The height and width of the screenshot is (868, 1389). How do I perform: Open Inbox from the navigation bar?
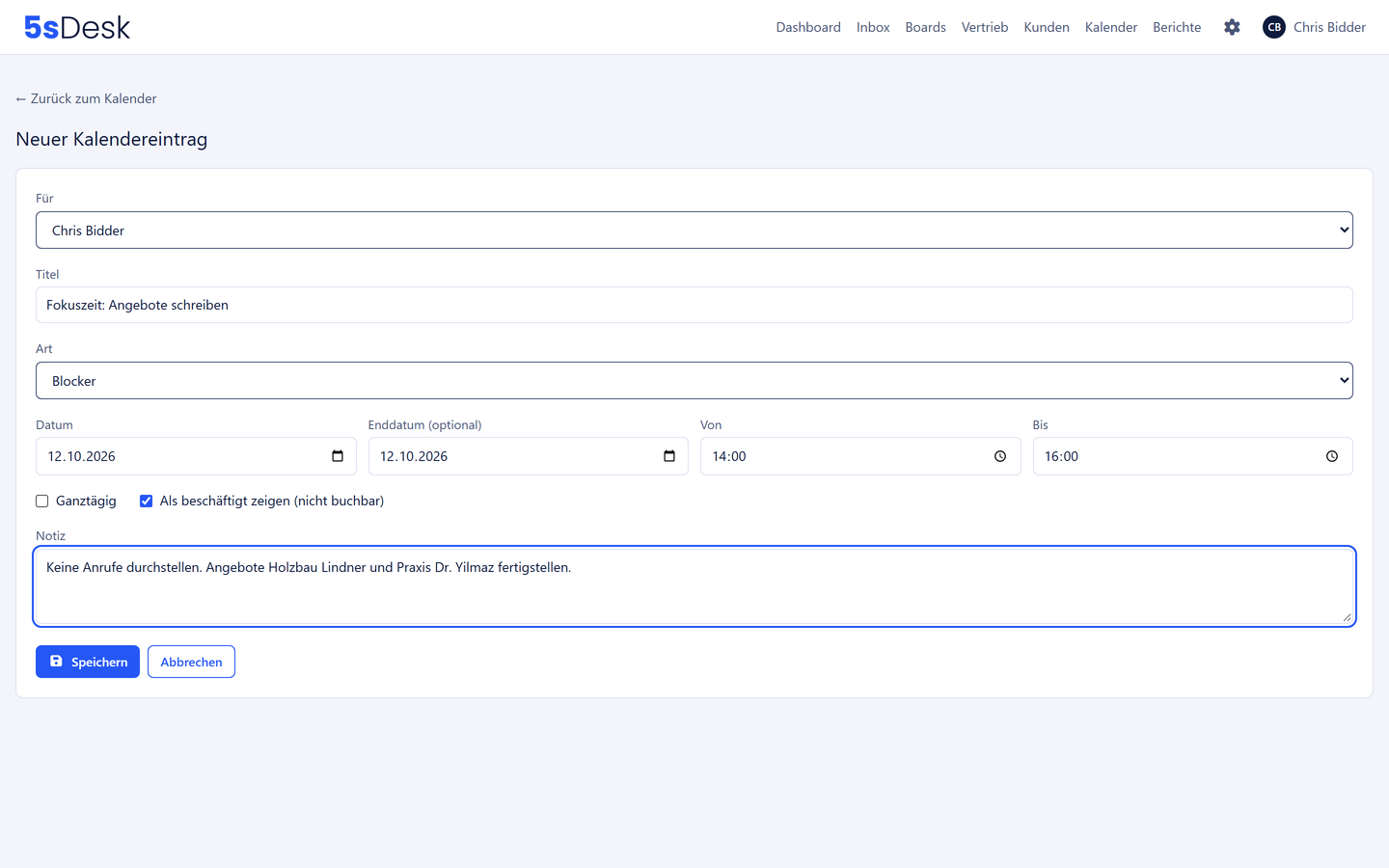pos(873,27)
